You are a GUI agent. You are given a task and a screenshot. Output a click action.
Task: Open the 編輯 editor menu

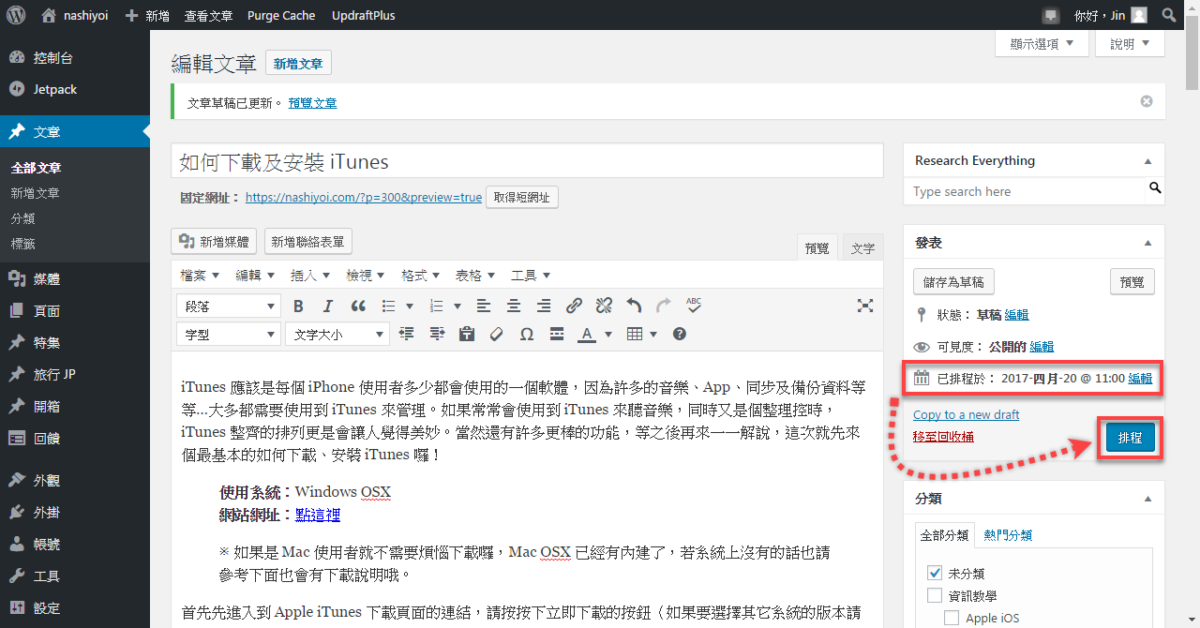pos(255,275)
